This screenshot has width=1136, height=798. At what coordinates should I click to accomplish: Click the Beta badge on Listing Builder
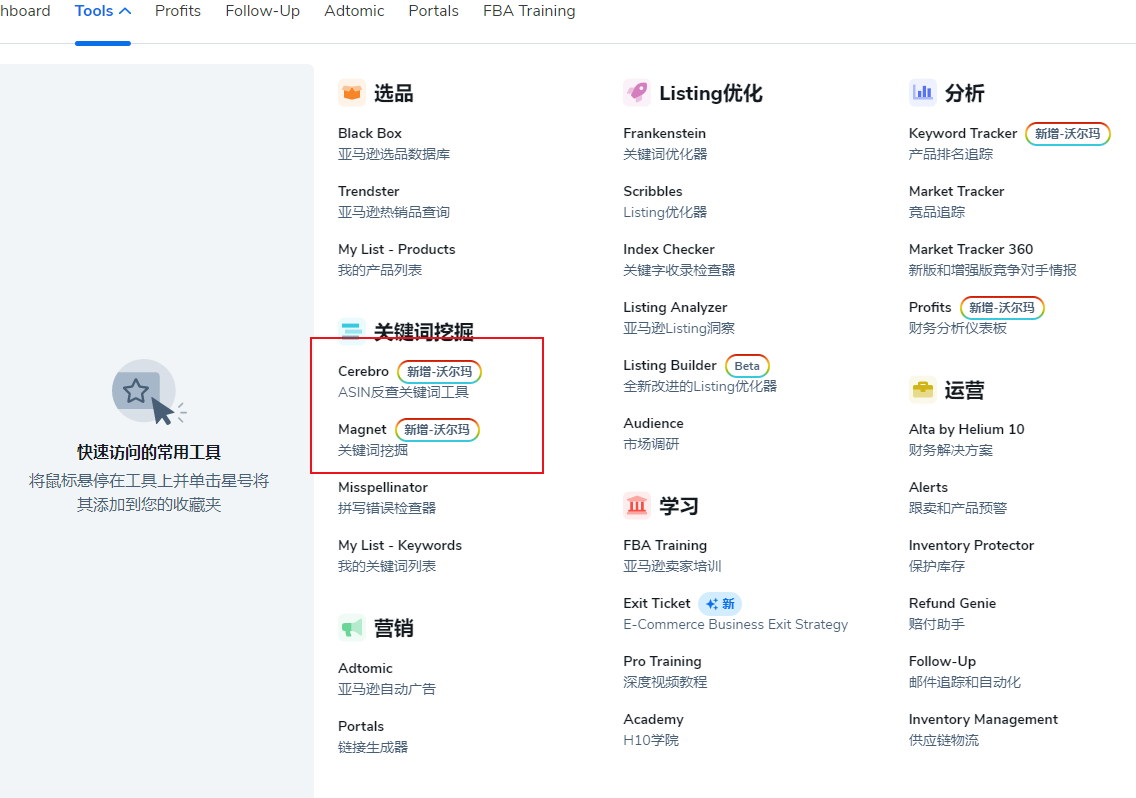(747, 366)
